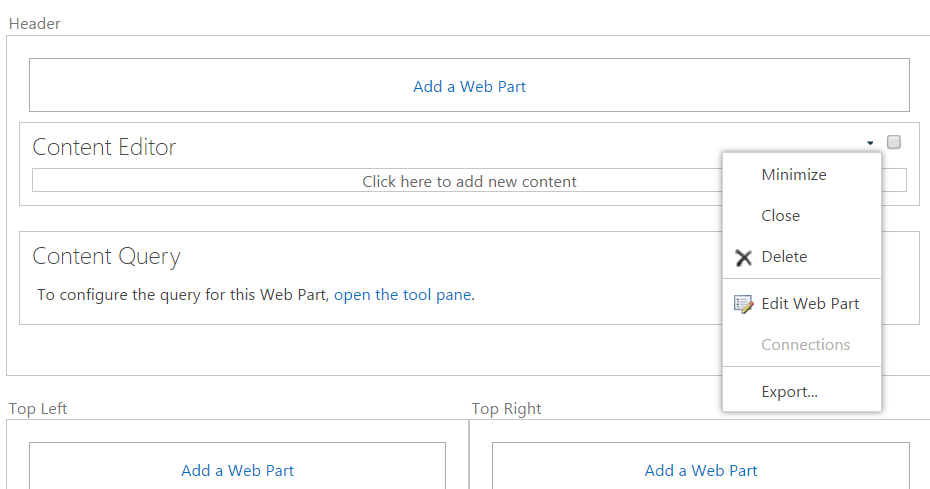Open the tool pane link

coord(402,295)
